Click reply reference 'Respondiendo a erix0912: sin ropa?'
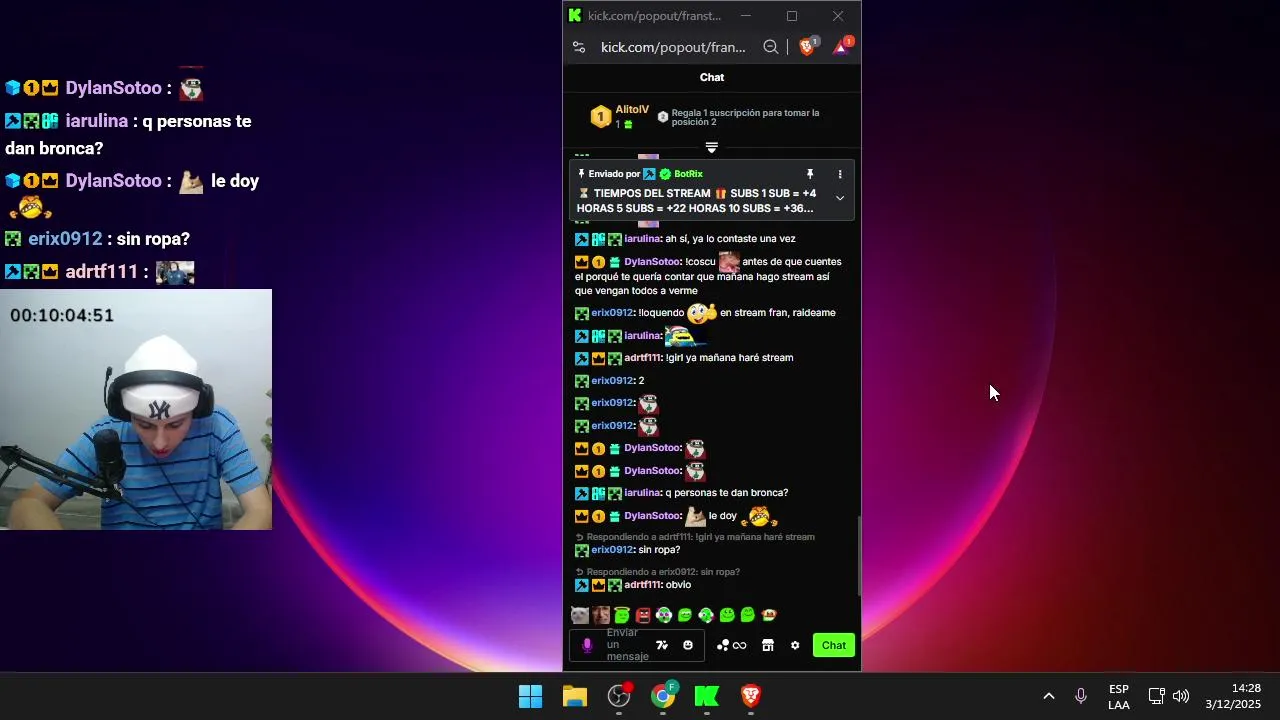 (x=663, y=572)
